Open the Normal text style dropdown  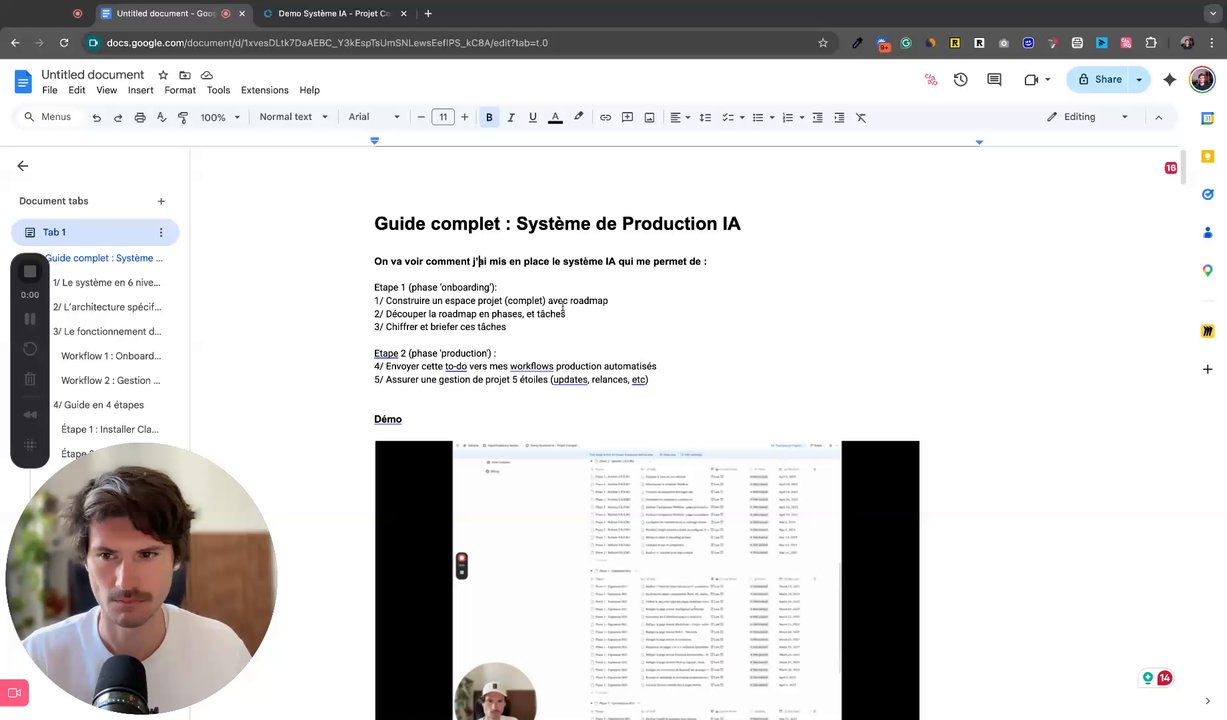tap(291, 117)
